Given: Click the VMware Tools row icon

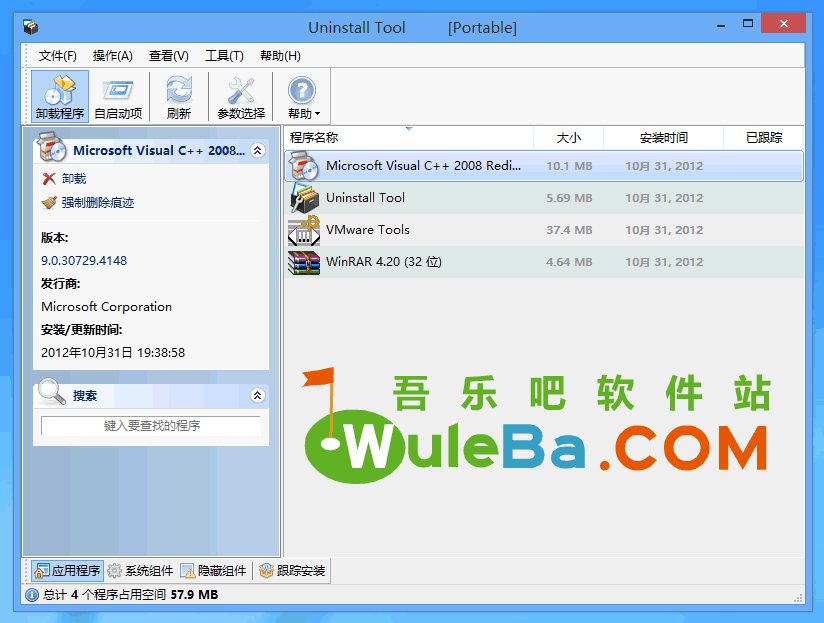Looking at the screenshot, I should [x=304, y=230].
